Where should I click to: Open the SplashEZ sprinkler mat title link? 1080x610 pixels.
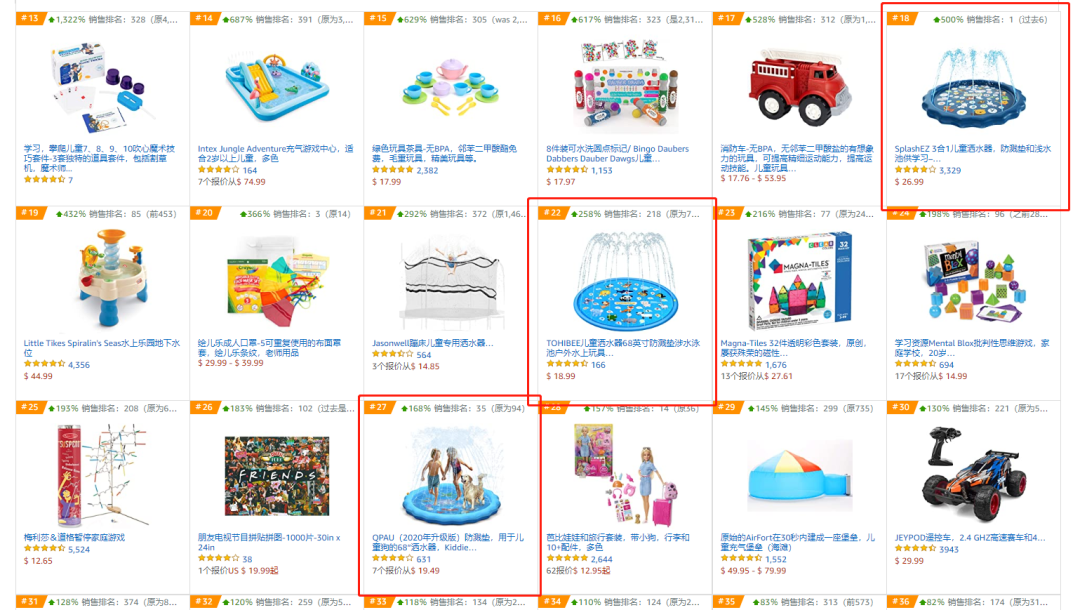tap(973, 153)
